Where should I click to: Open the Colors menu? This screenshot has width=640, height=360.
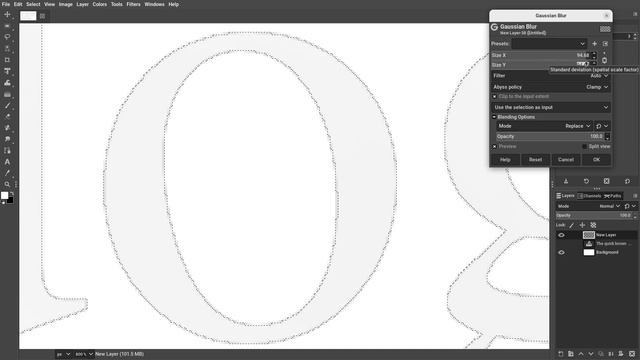click(99, 4)
